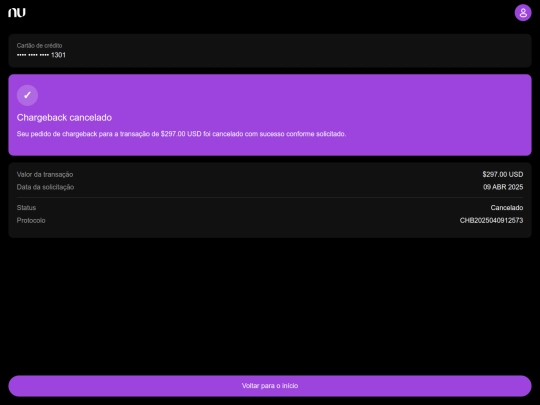Select the 'Protocolo' label

tap(31, 220)
